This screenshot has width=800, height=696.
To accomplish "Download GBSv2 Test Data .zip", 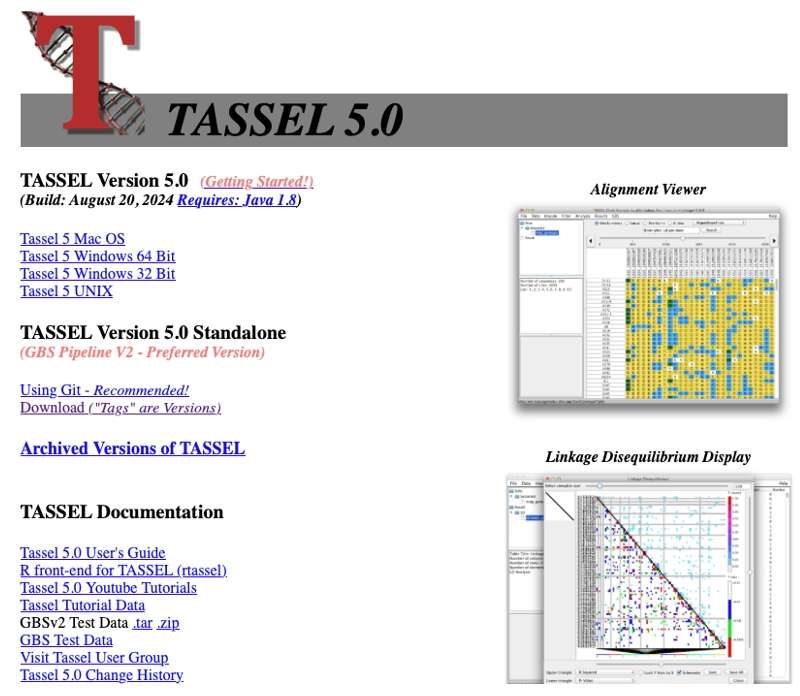I will click(x=168, y=623).
